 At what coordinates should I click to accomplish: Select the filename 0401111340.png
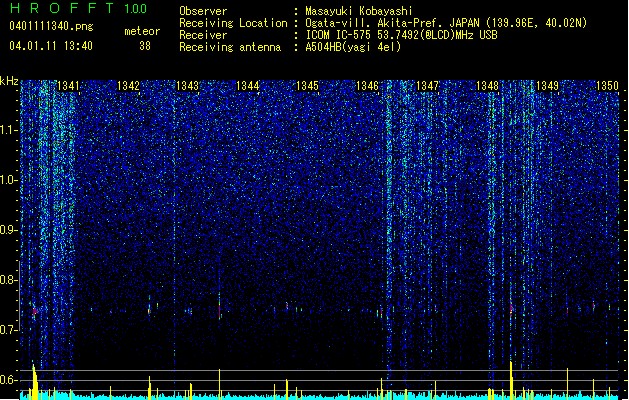(x=51, y=27)
